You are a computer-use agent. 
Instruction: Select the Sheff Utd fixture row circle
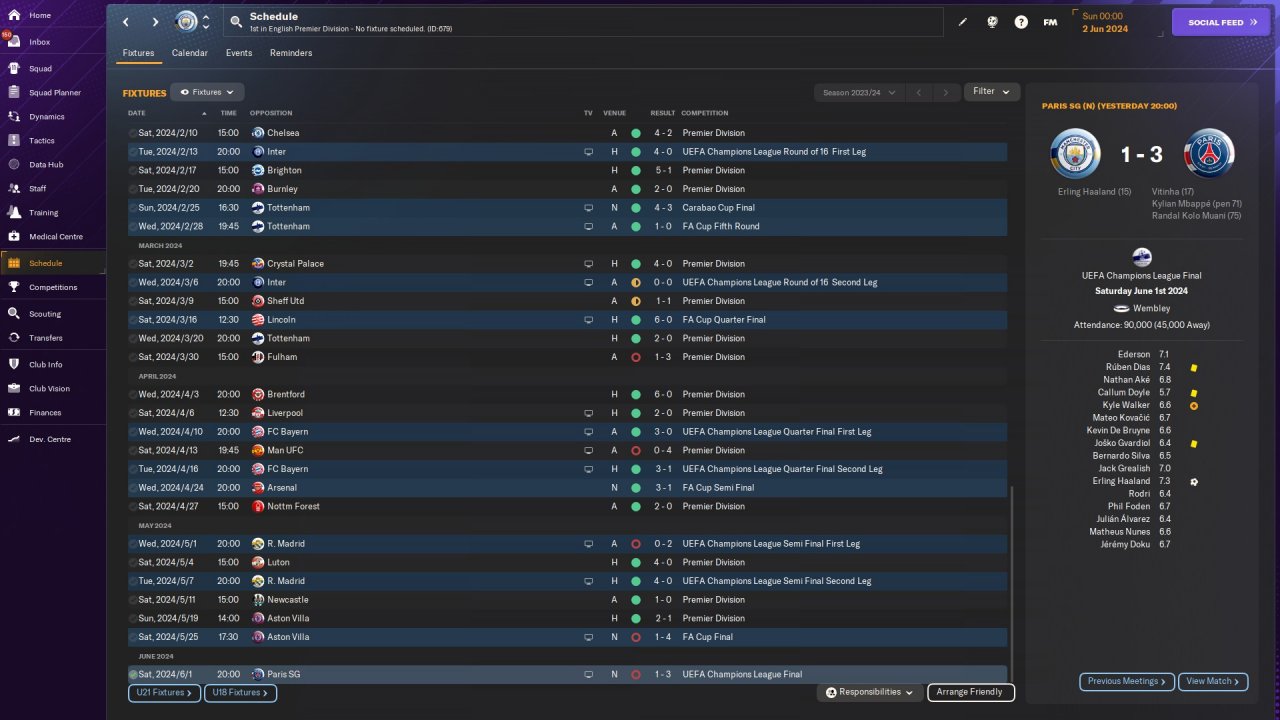(133, 301)
